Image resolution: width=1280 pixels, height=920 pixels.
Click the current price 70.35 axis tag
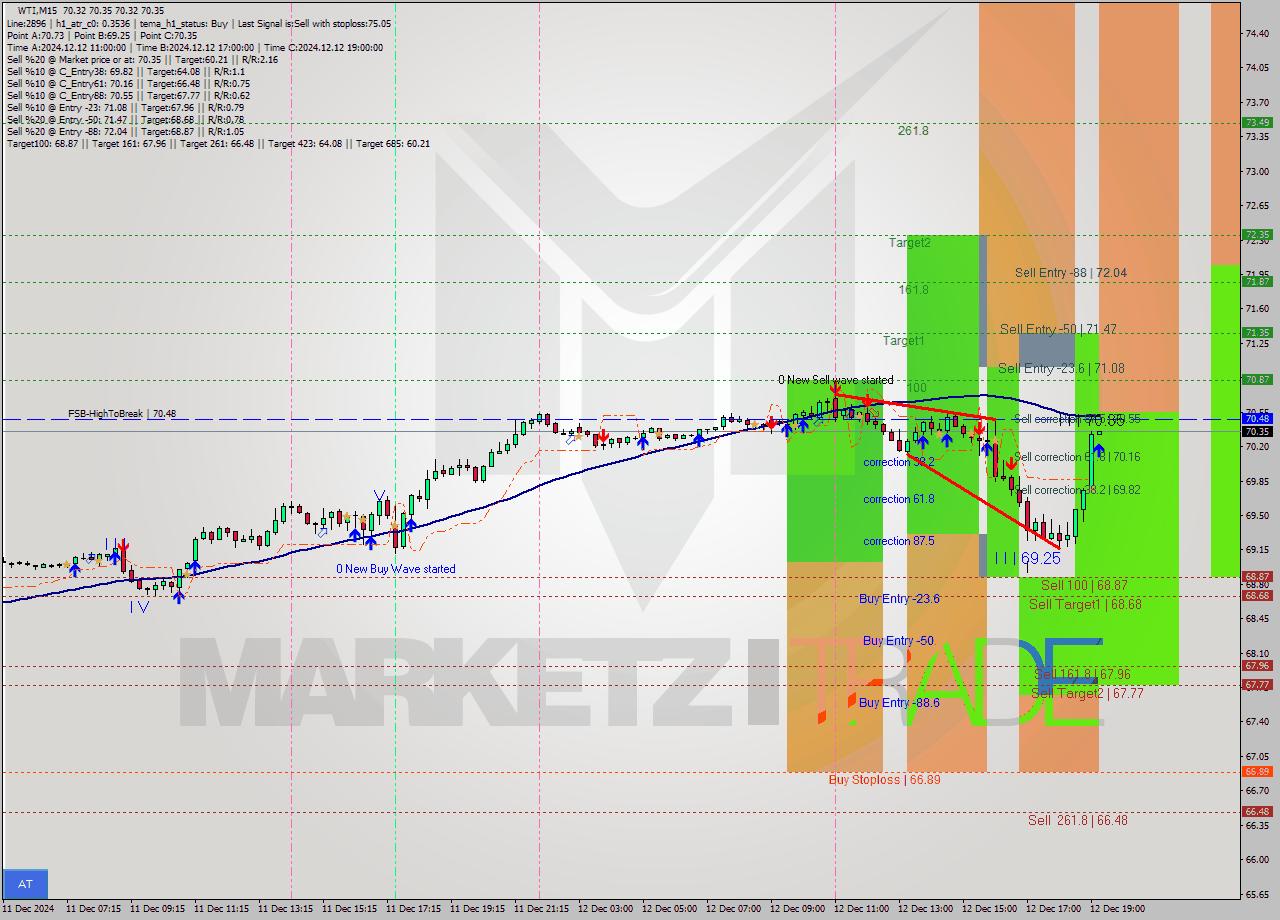[1257, 432]
